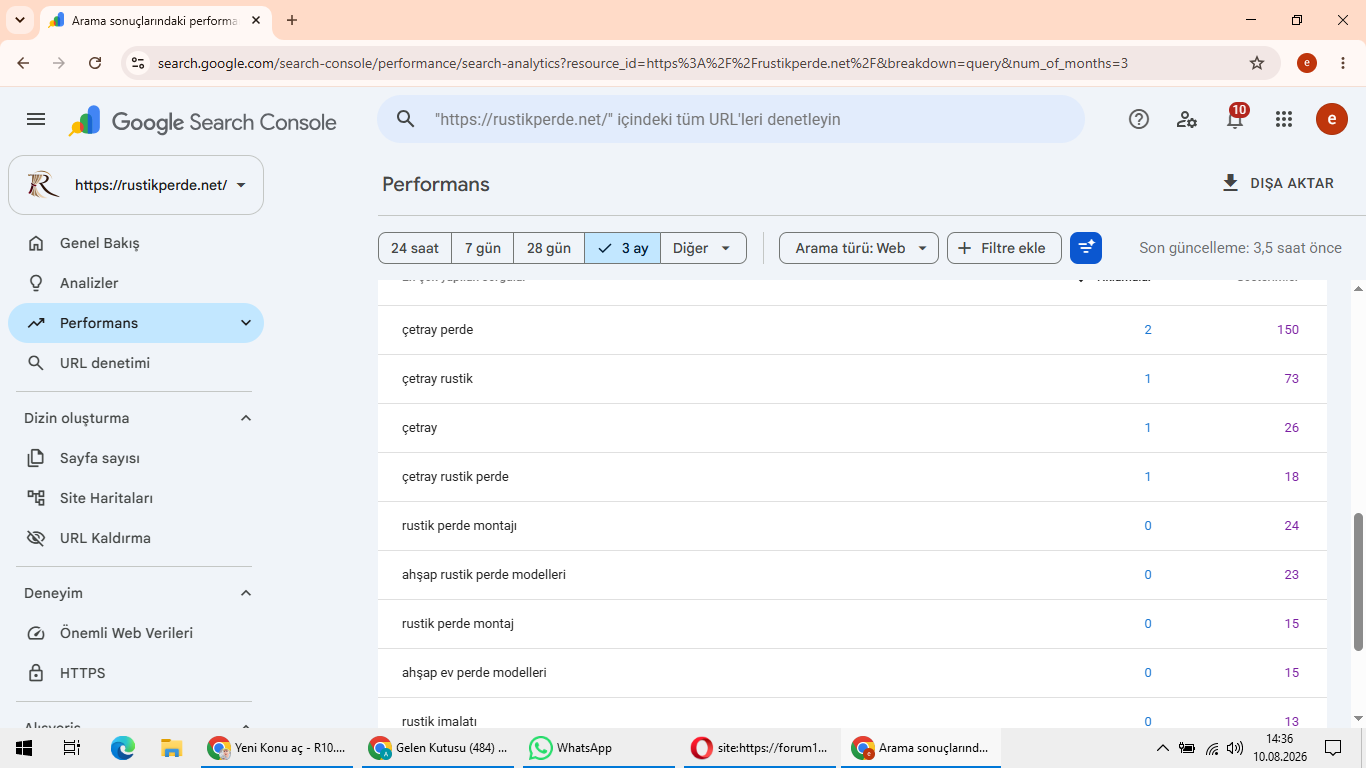Open a new browser tab
This screenshot has width=1366, height=768.
(292, 20)
